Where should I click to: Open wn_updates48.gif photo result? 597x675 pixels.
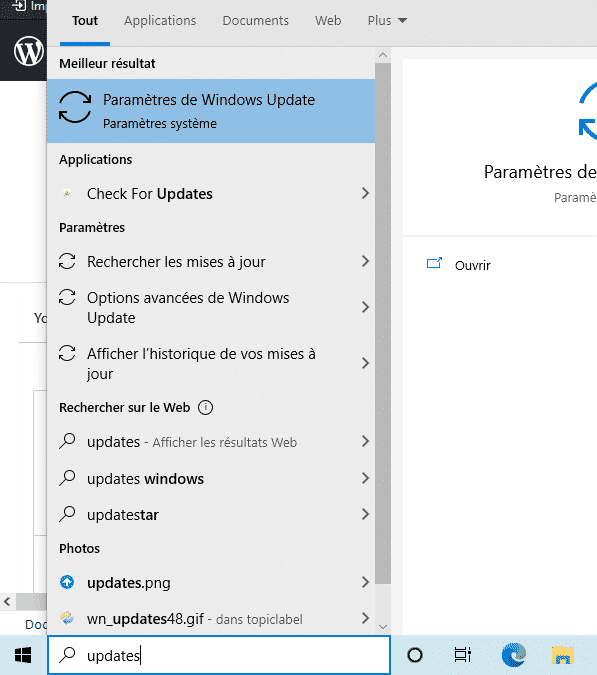coord(210,619)
